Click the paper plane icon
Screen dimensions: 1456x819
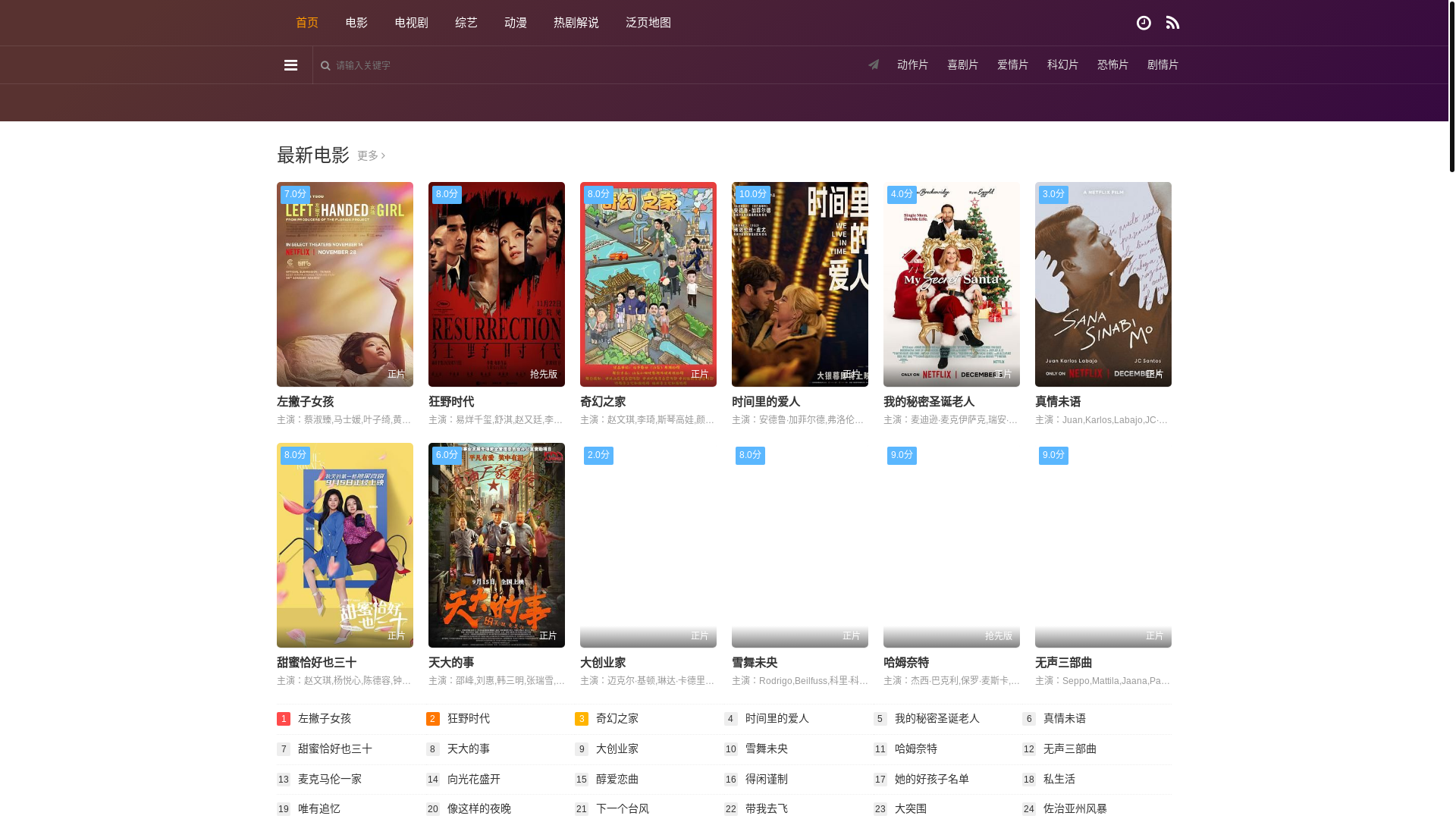[874, 65]
